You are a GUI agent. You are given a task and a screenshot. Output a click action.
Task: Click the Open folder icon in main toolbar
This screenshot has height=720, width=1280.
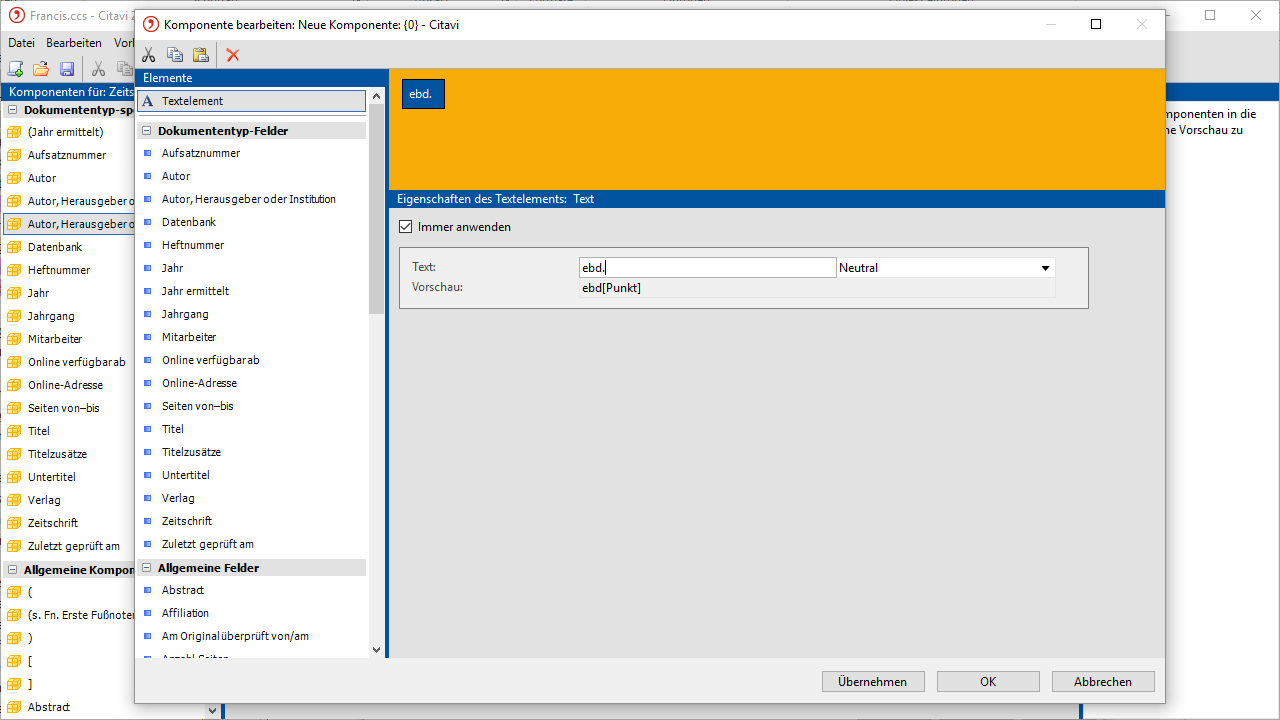coord(41,69)
